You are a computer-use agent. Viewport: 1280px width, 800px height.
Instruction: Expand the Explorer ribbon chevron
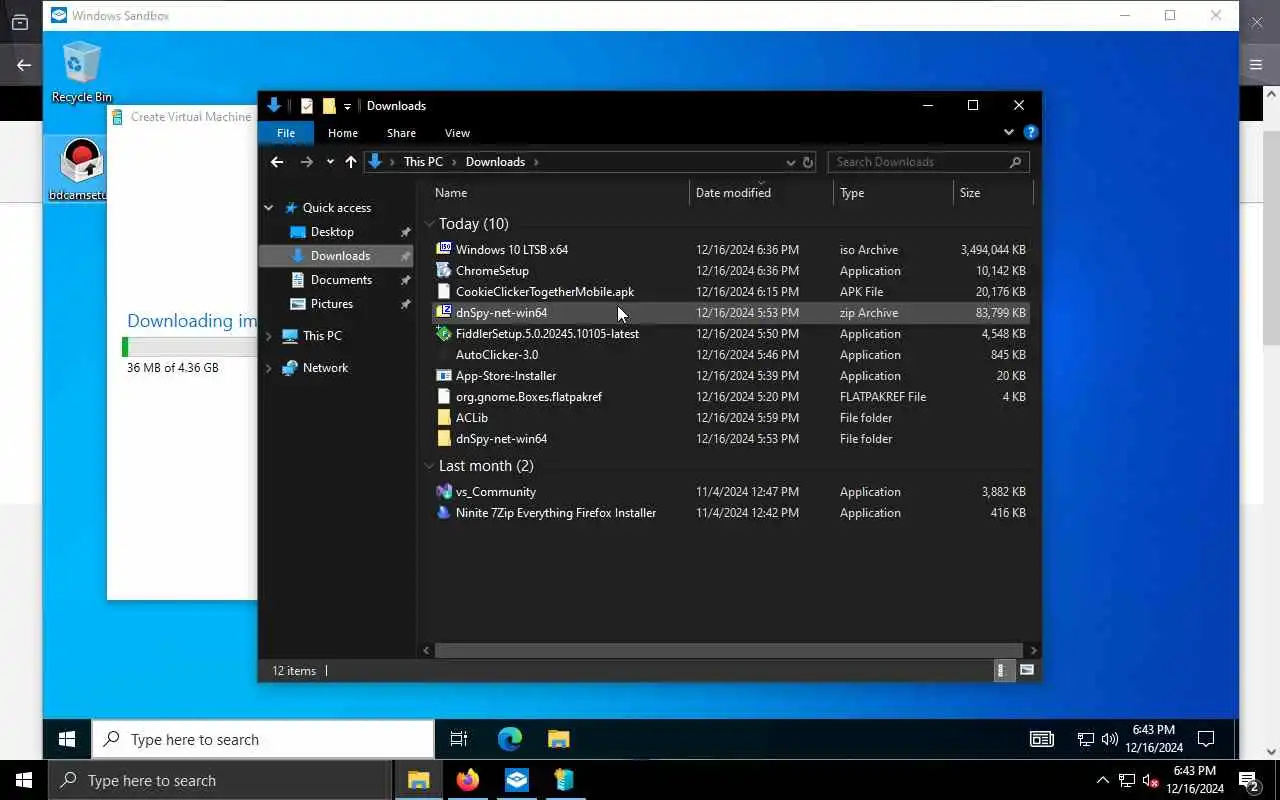[1008, 132]
